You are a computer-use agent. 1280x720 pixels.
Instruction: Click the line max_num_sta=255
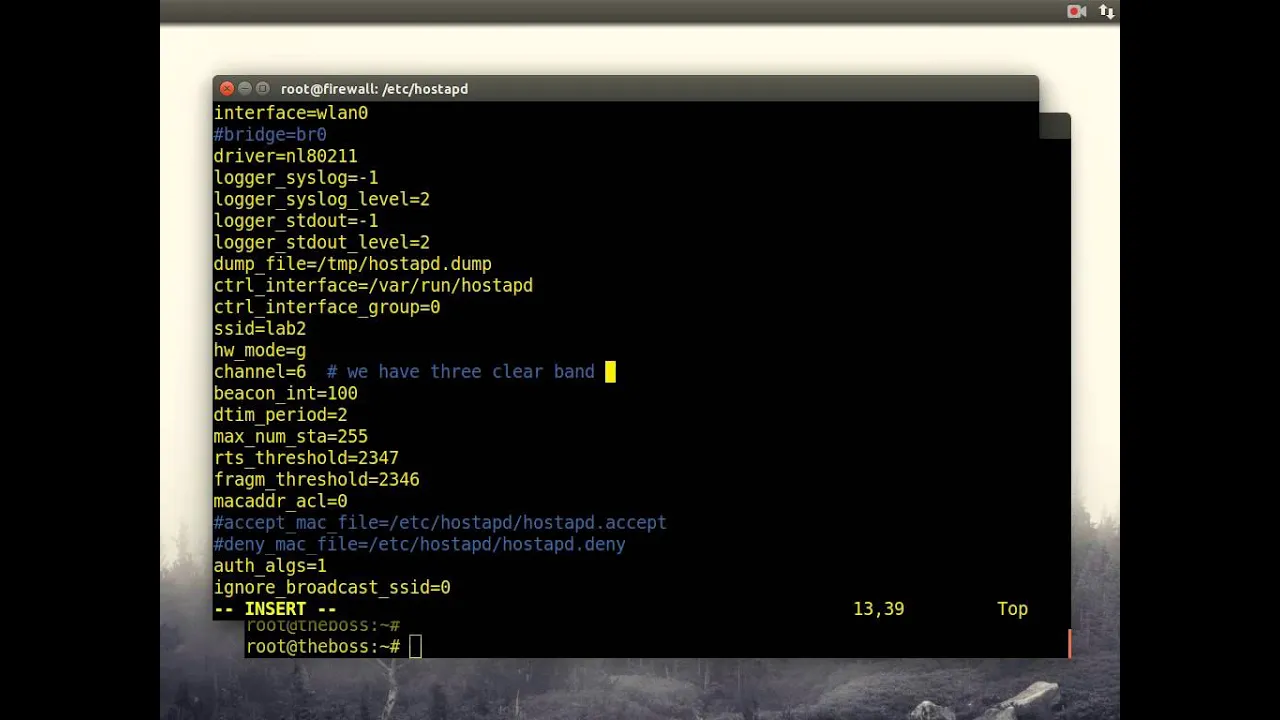(291, 437)
